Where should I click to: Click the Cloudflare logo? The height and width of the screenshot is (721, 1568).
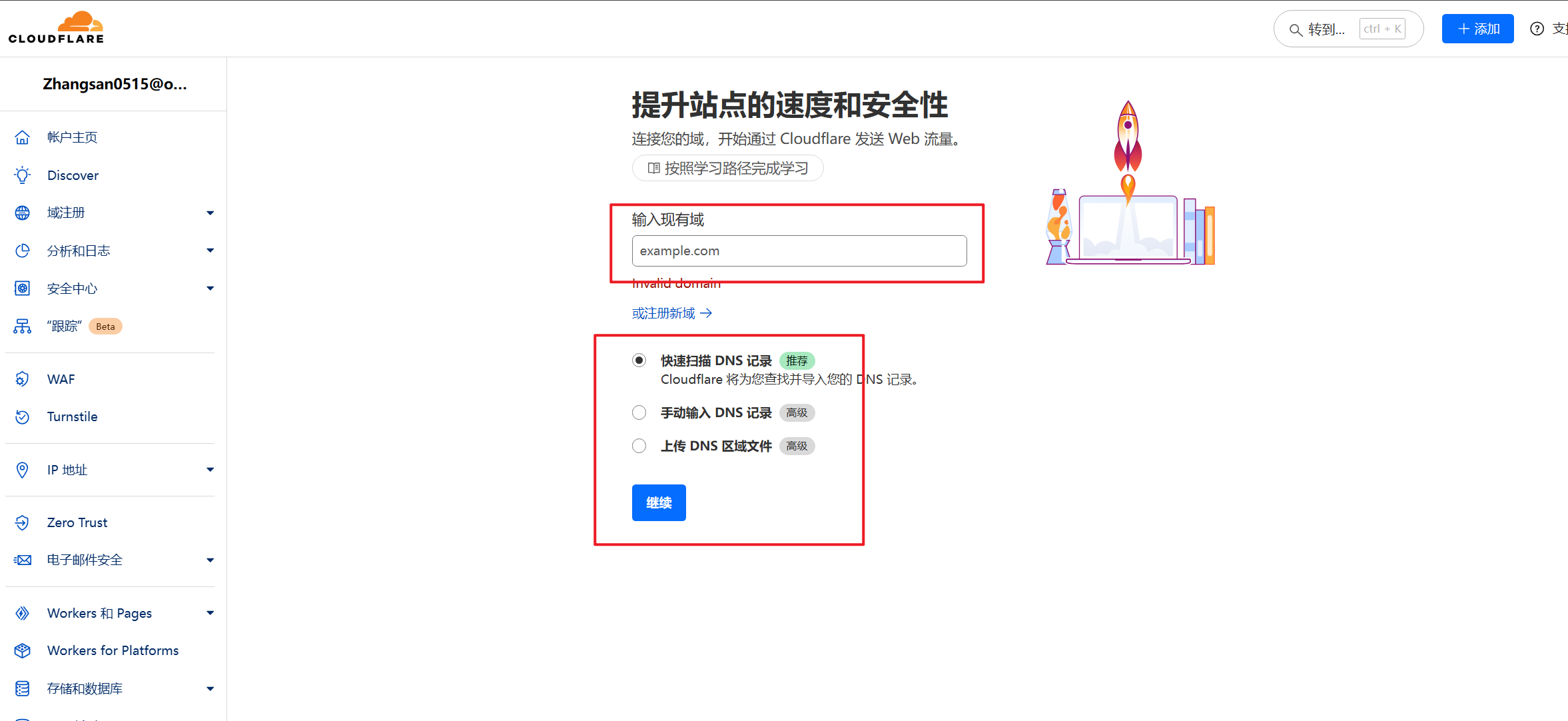click(57, 28)
